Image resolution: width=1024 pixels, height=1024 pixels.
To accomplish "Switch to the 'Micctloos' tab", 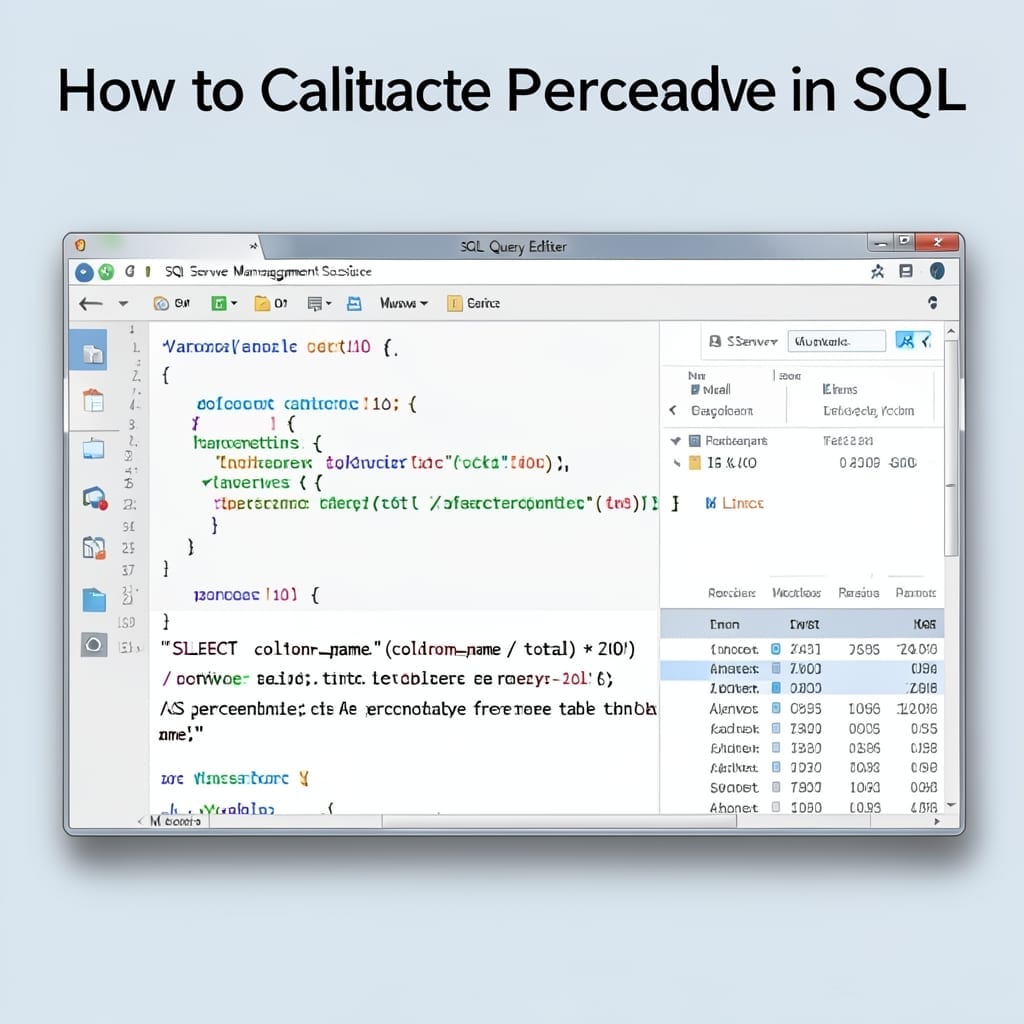I will pyautogui.click(x=796, y=593).
